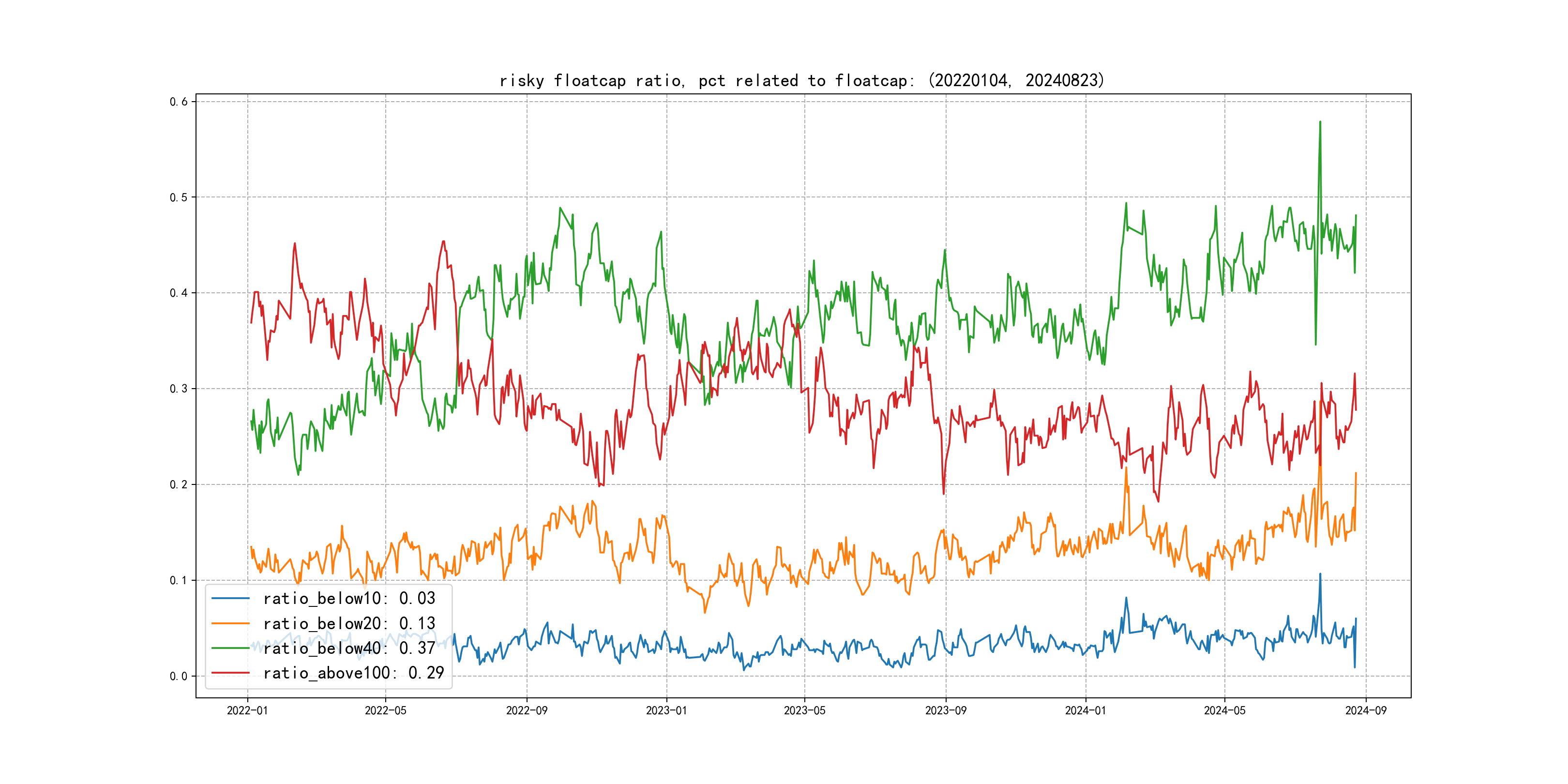Image resolution: width=1568 pixels, height=784 pixels.
Task: Select the ratio_below40: 0.37 legend label
Action: tap(349, 648)
